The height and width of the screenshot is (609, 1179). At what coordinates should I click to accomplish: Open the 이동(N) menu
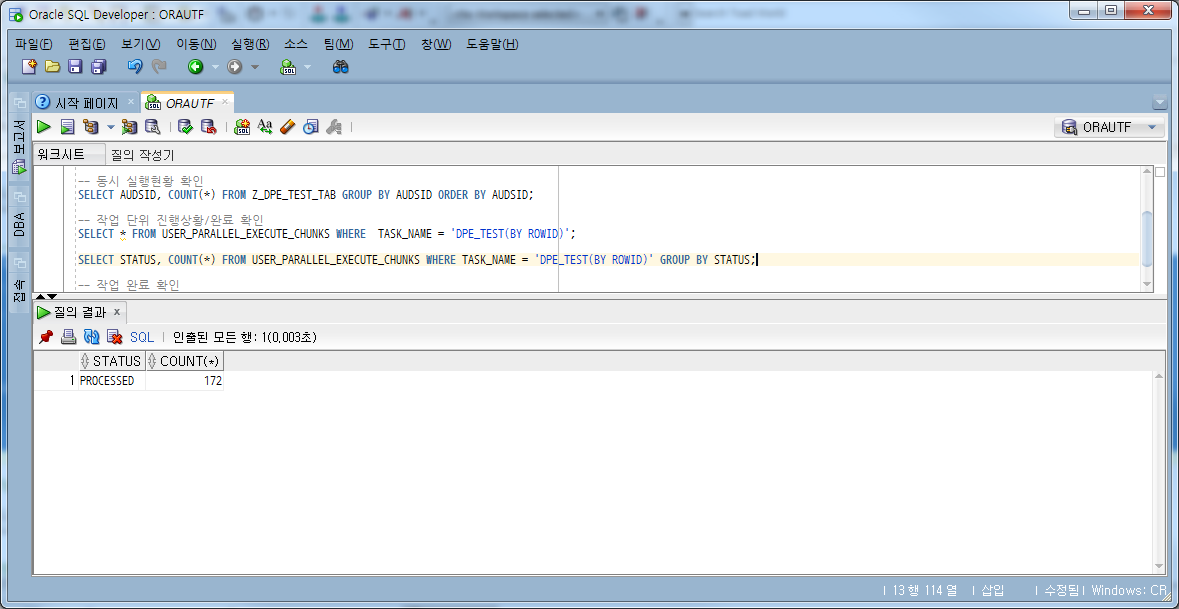tap(196, 44)
